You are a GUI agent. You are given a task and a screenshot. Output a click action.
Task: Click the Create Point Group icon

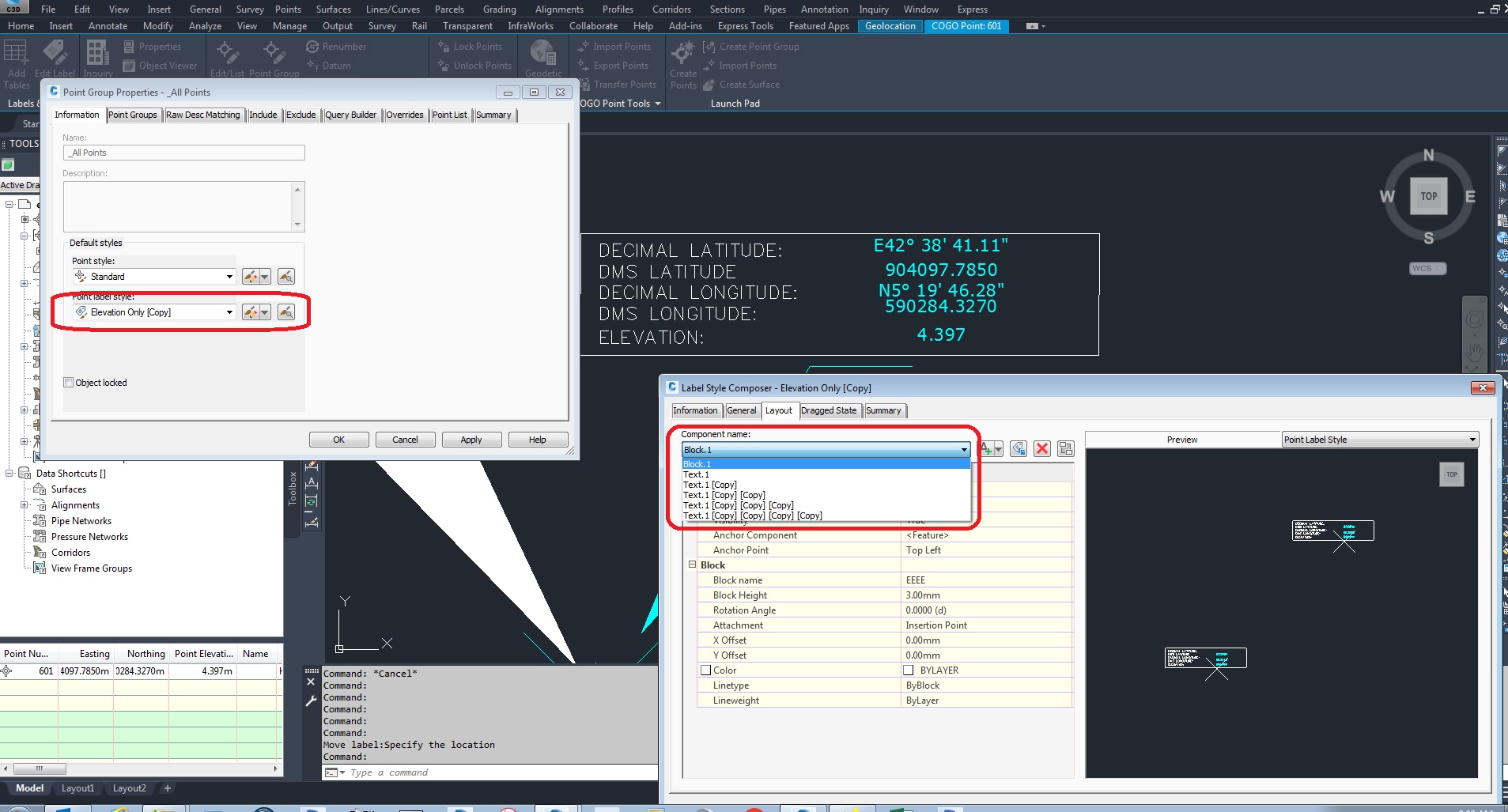coord(709,47)
